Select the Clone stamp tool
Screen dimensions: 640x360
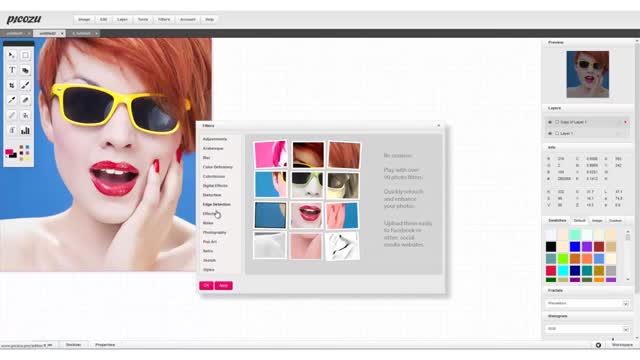(25, 116)
